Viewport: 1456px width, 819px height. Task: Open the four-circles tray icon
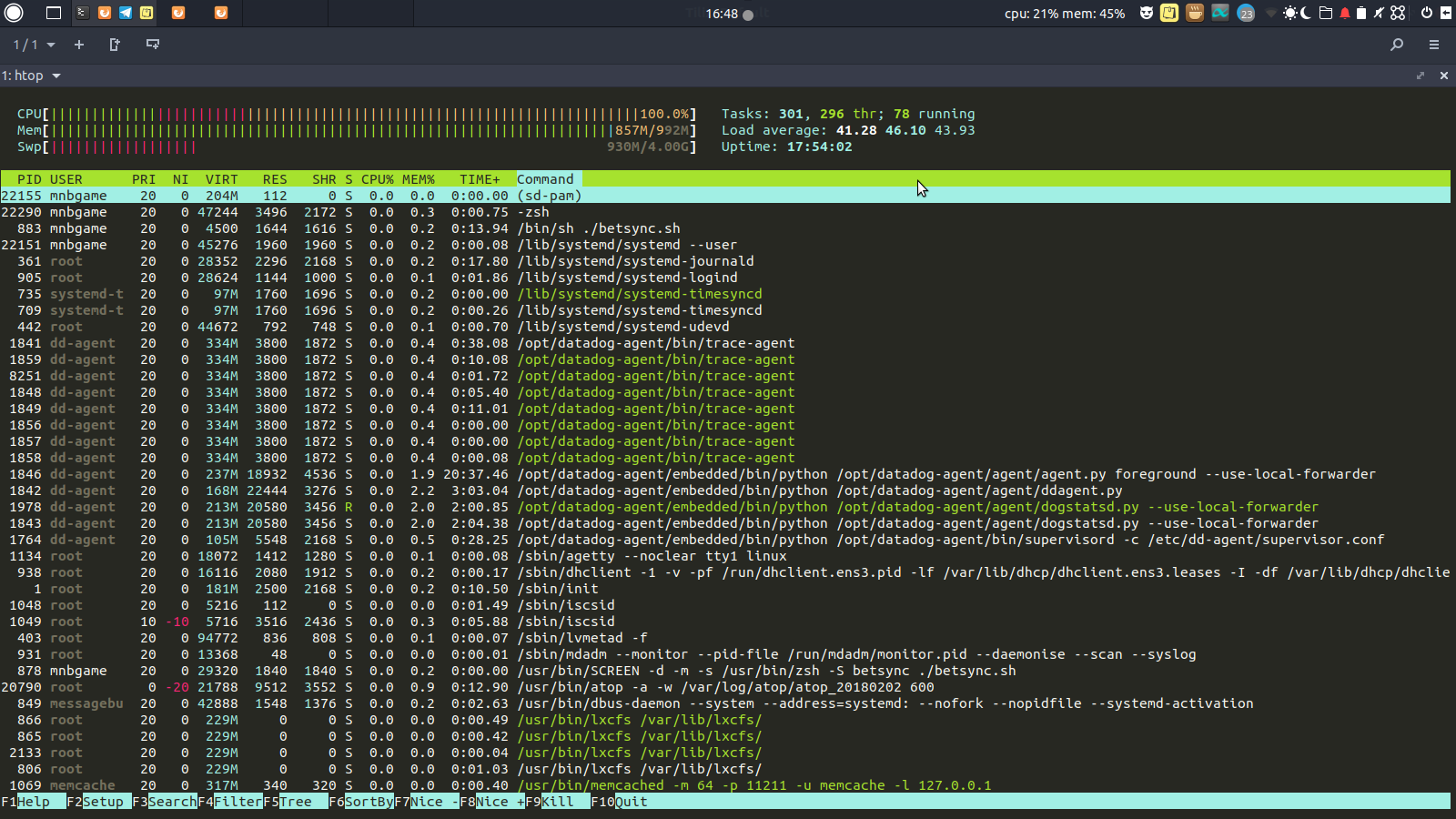(x=1399, y=13)
